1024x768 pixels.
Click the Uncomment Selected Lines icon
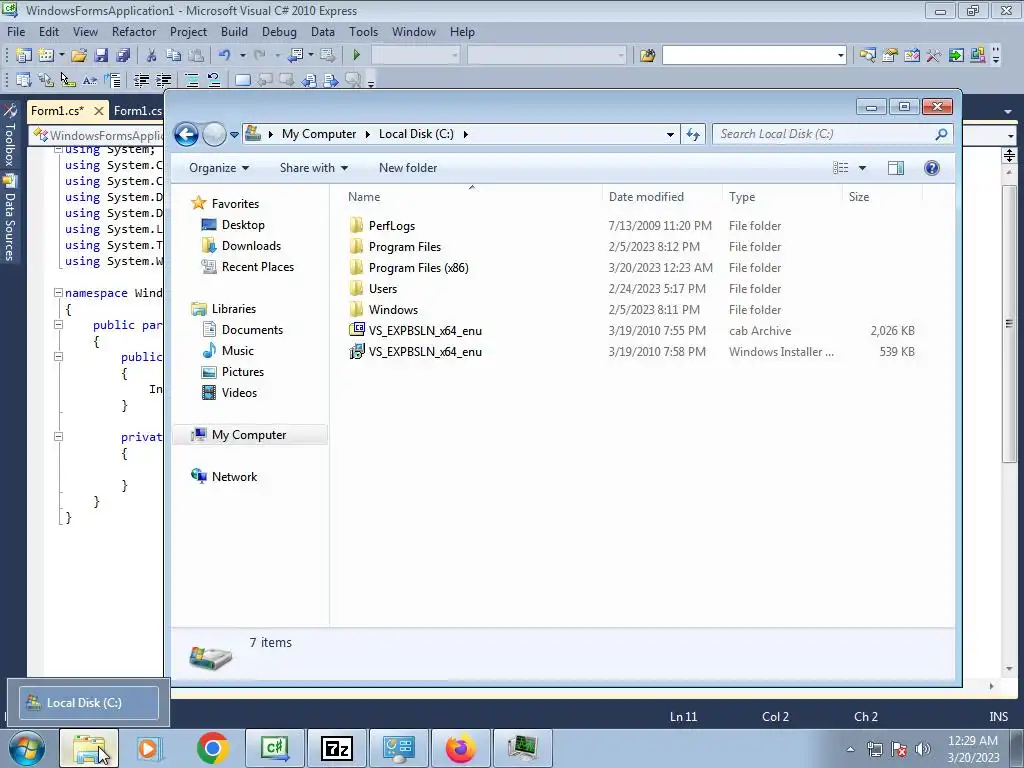[x=214, y=80]
